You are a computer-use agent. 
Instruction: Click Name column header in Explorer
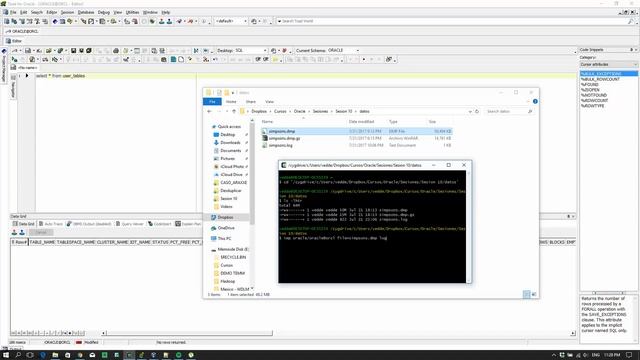[267, 122]
